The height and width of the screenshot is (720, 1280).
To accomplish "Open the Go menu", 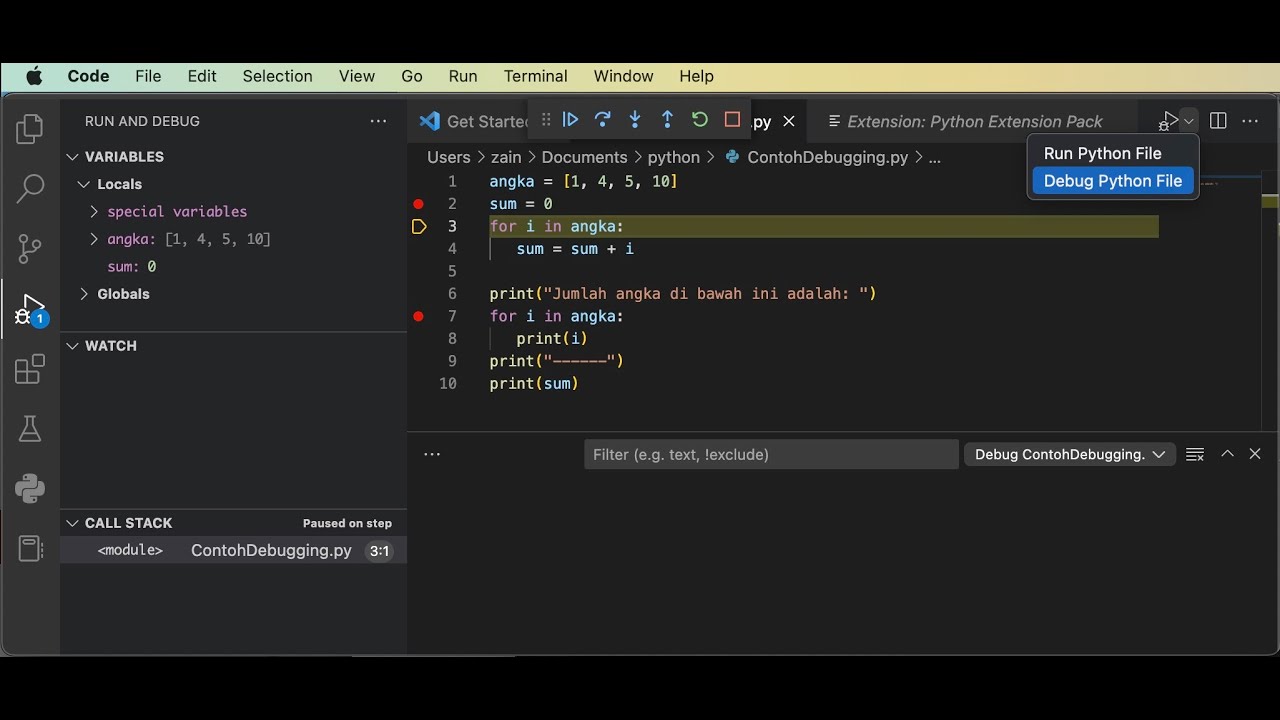I will (x=412, y=76).
